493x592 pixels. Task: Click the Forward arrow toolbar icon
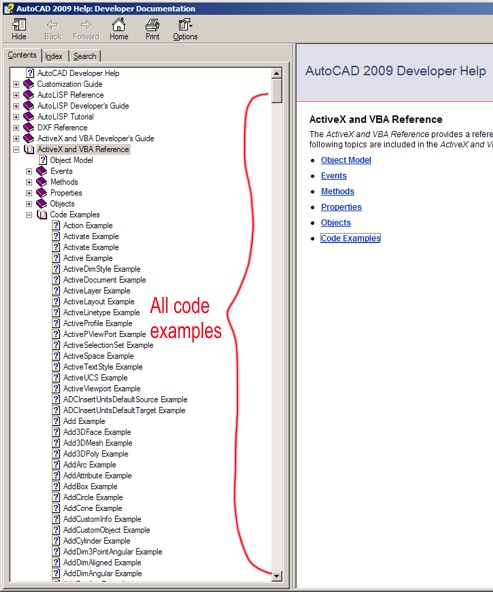(86, 25)
